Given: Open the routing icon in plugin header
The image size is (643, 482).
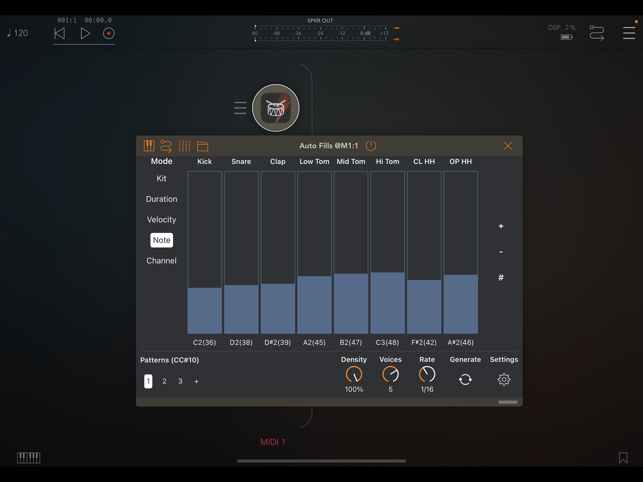Looking at the screenshot, I should click(x=166, y=146).
